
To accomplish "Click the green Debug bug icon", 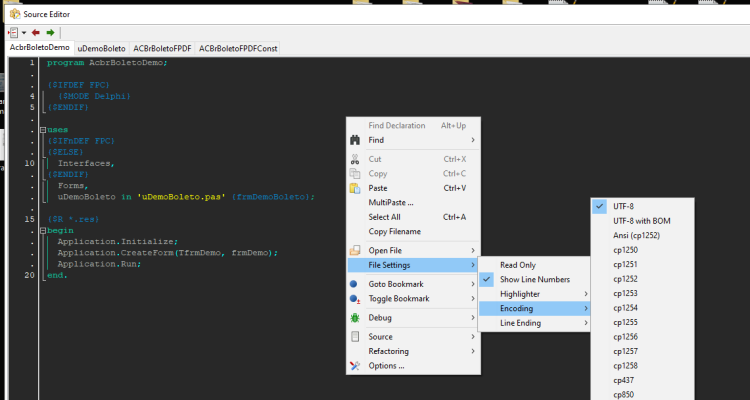I will pyautogui.click(x=355, y=318).
